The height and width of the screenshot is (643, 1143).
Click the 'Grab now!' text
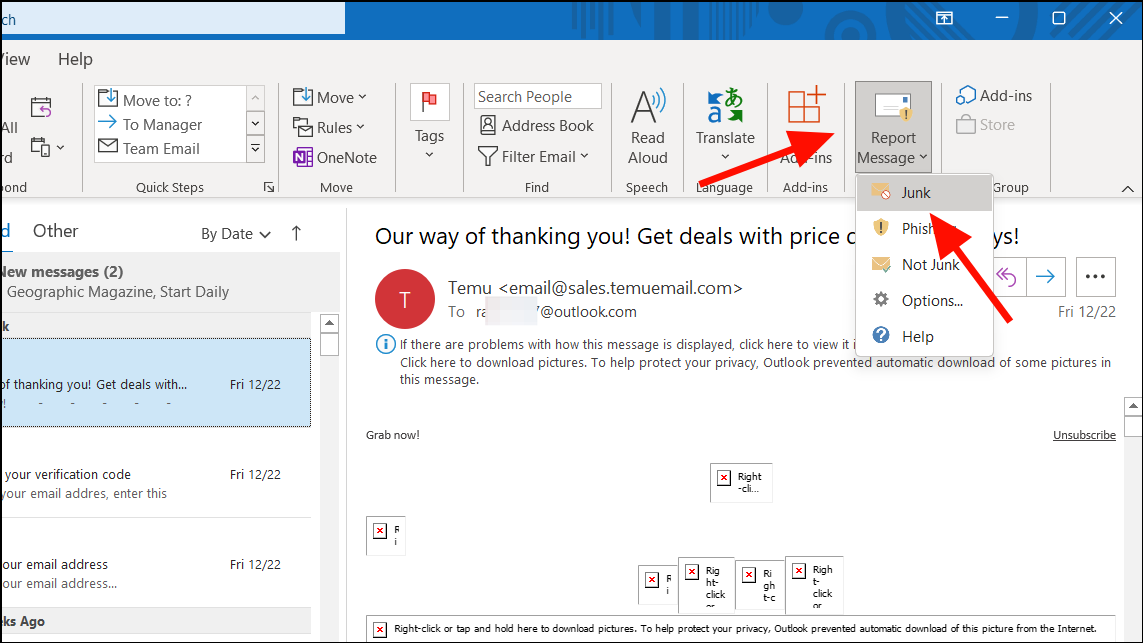393,435
